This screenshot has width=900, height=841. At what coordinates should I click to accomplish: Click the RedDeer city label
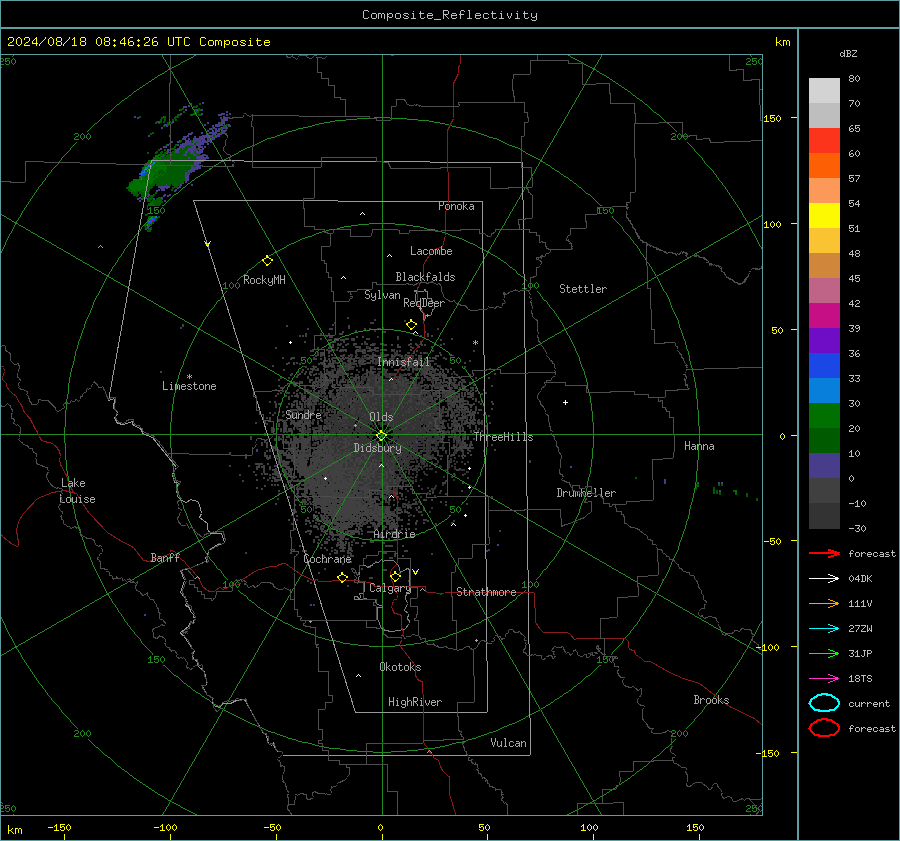coord(424,303)
